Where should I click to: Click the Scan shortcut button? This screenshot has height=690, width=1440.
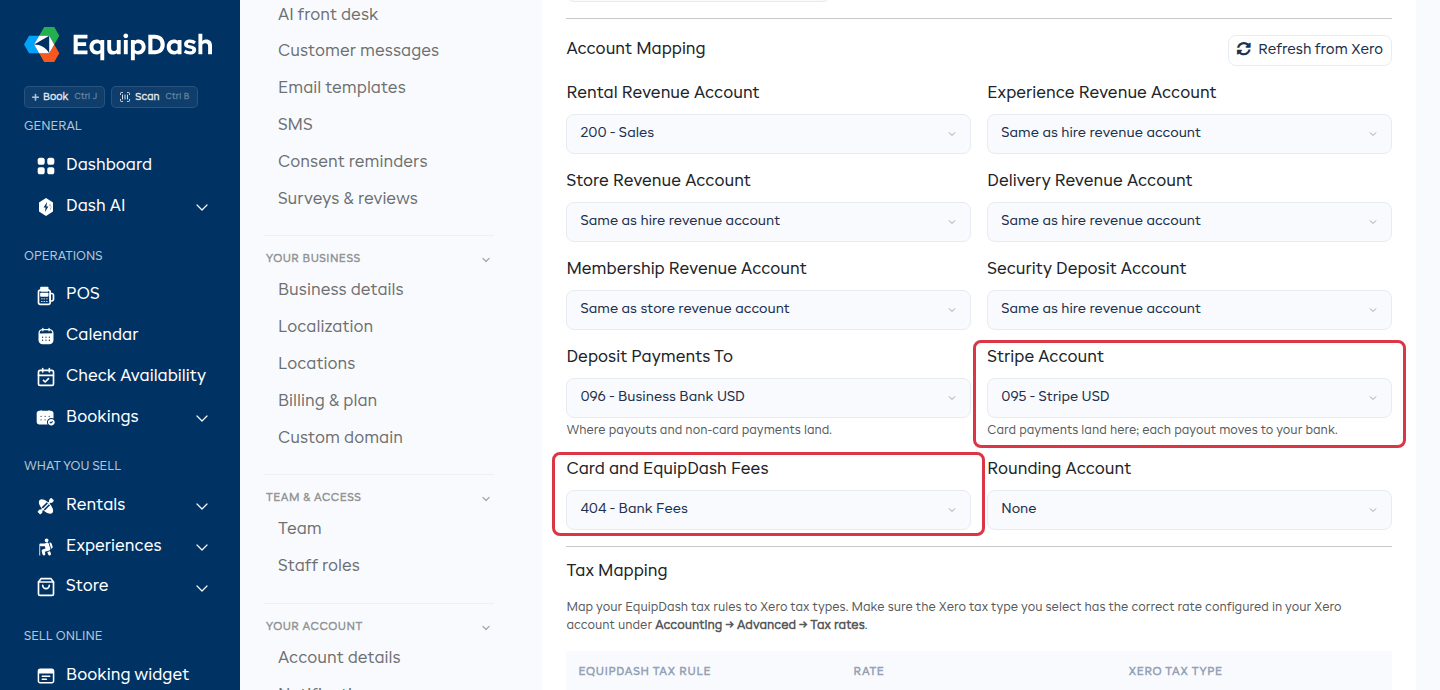coord(154,97)
